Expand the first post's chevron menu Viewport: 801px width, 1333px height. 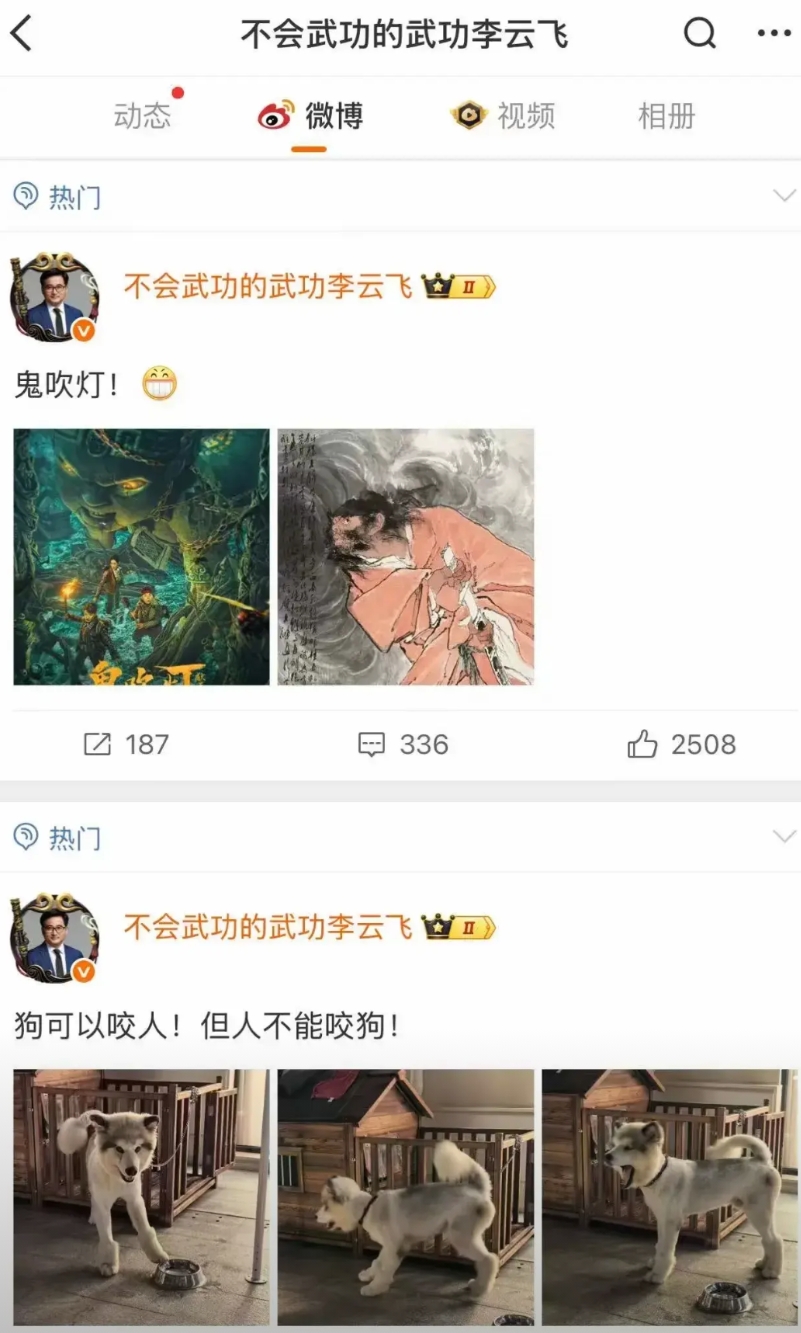point(784,196)
